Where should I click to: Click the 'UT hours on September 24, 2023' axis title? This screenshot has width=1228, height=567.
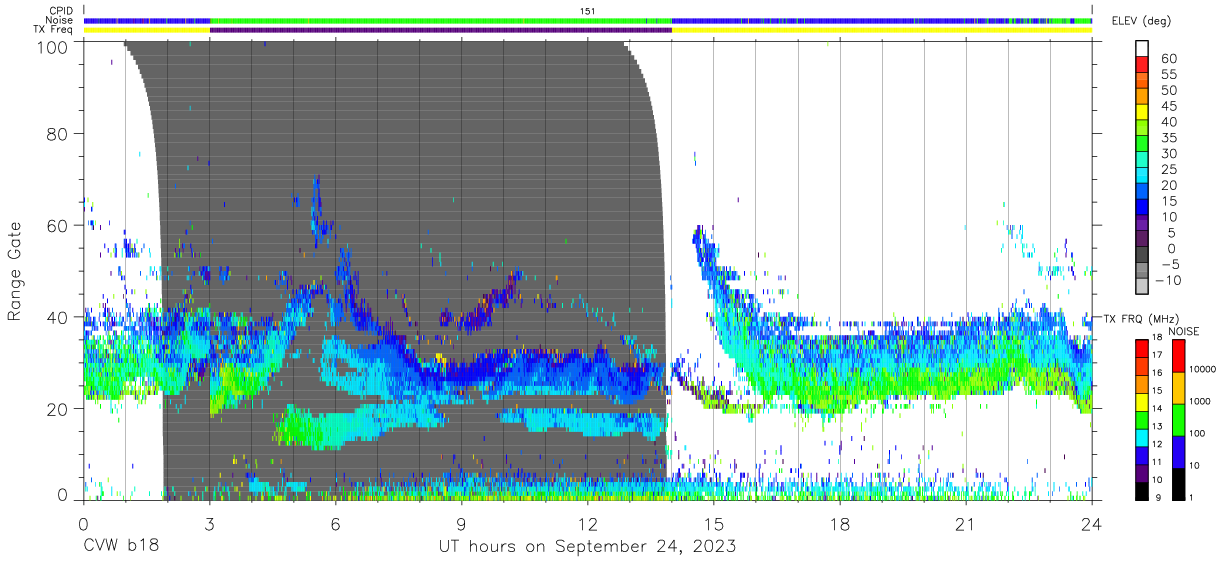tap(587, 547)
